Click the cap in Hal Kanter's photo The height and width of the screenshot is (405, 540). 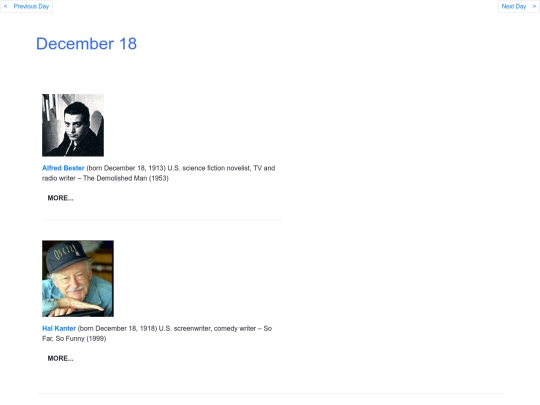pos(68,256)
